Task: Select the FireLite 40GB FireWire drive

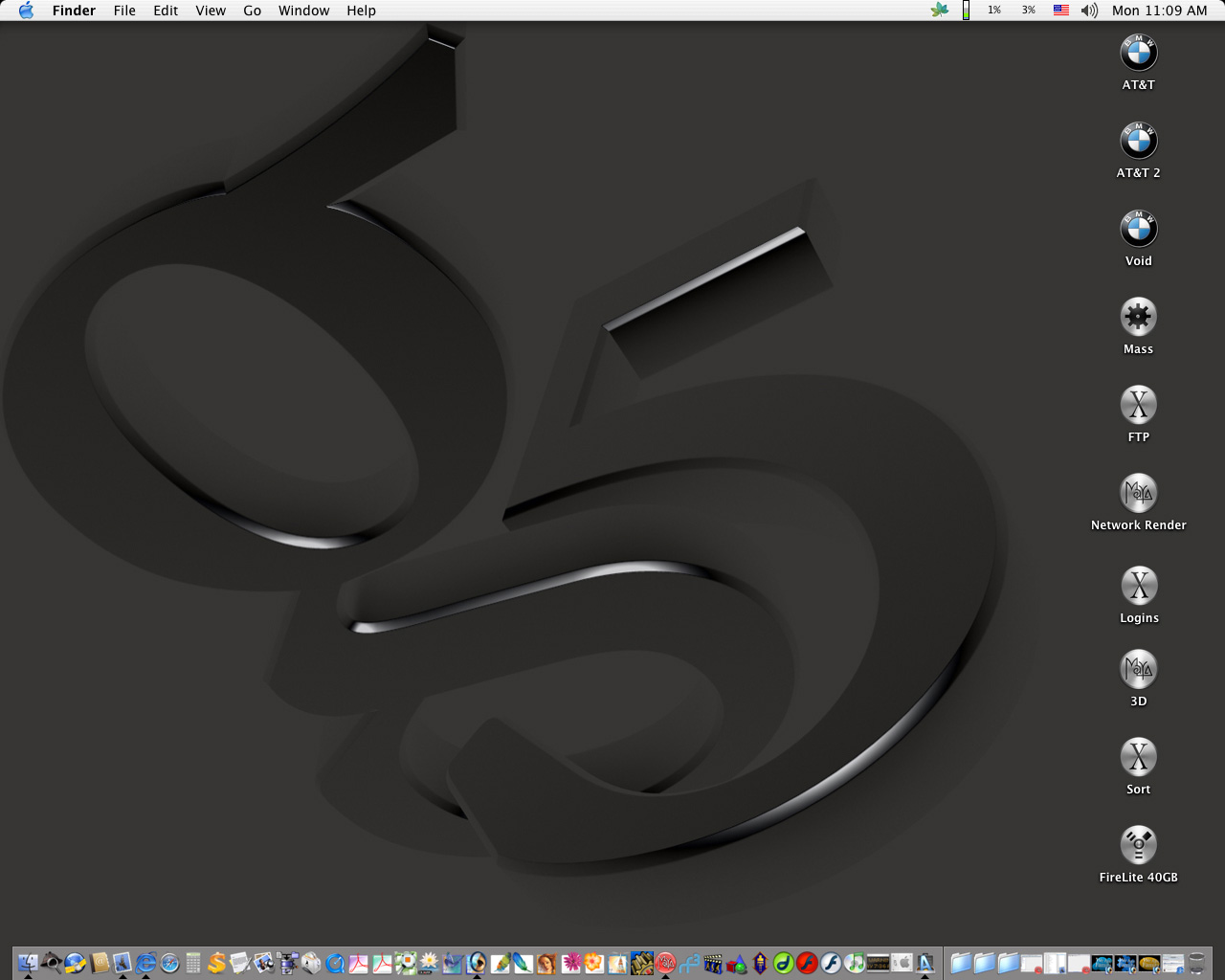Action: point(1139,845)
